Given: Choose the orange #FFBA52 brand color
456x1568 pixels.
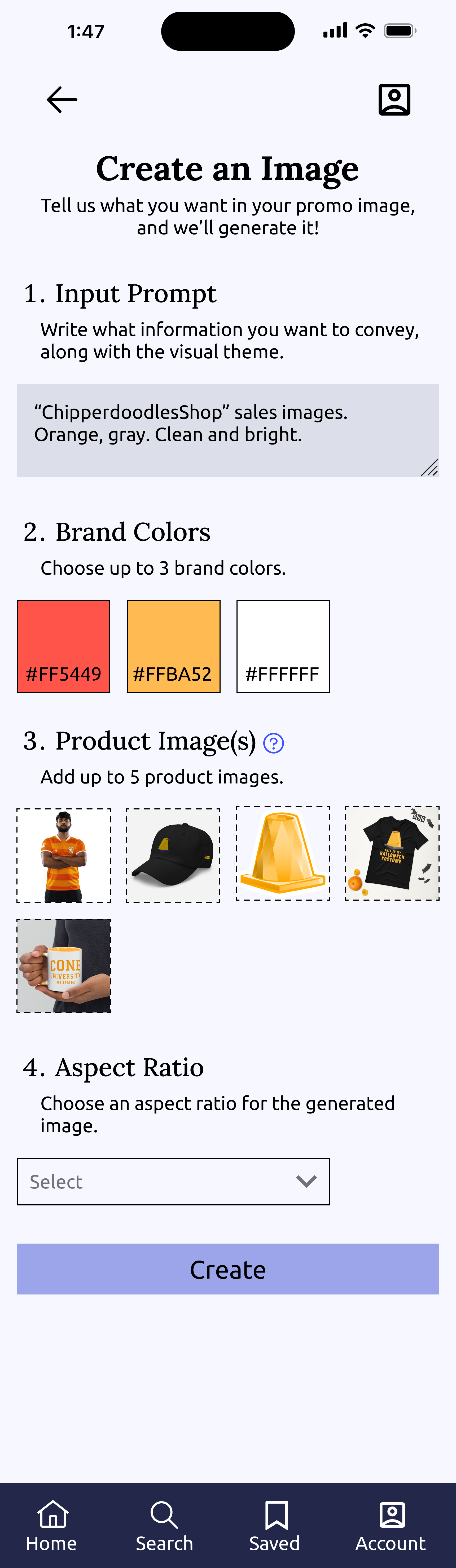Looking at the screenshot, I should [x=173, y=646].
